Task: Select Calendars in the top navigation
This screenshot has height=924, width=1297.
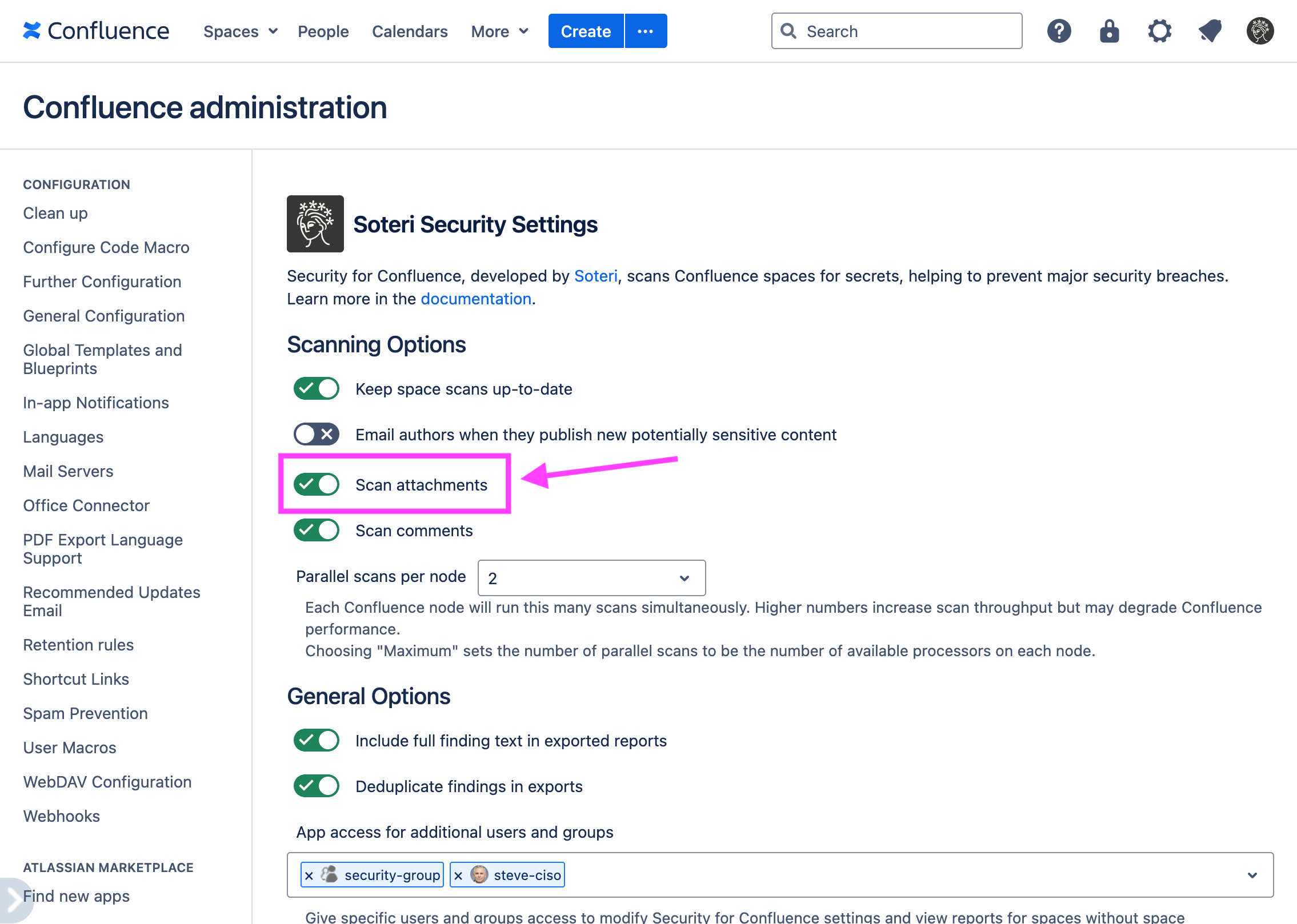Action: pyautogui.click(x=409, y=31)
